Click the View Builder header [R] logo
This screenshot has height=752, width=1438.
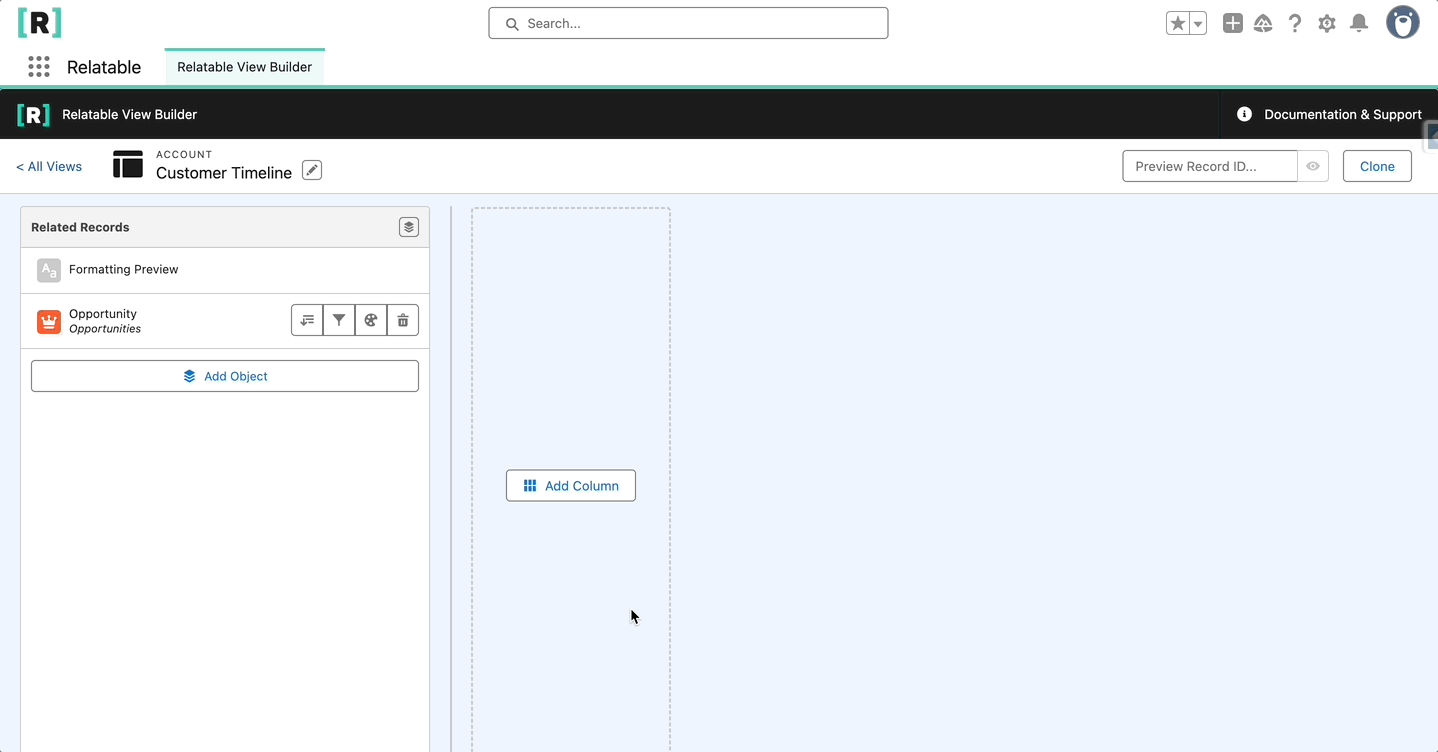[x=33, y=115]
